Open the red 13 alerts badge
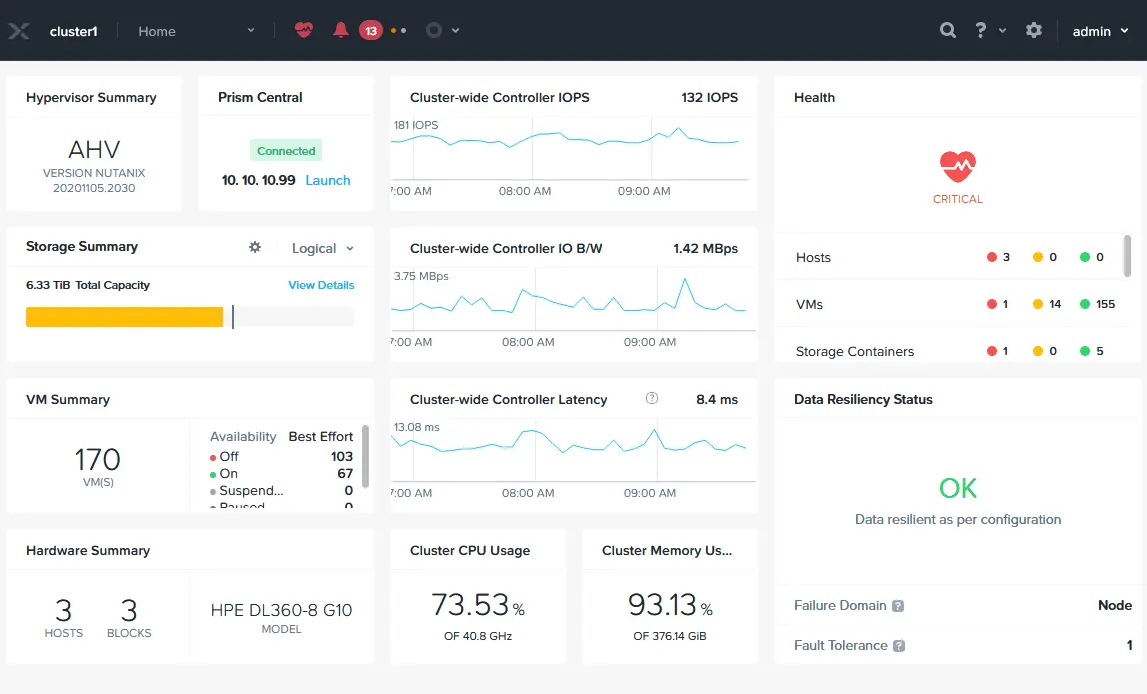Image resolution: width=1147 pixels, height=694 pixels. 371,31
